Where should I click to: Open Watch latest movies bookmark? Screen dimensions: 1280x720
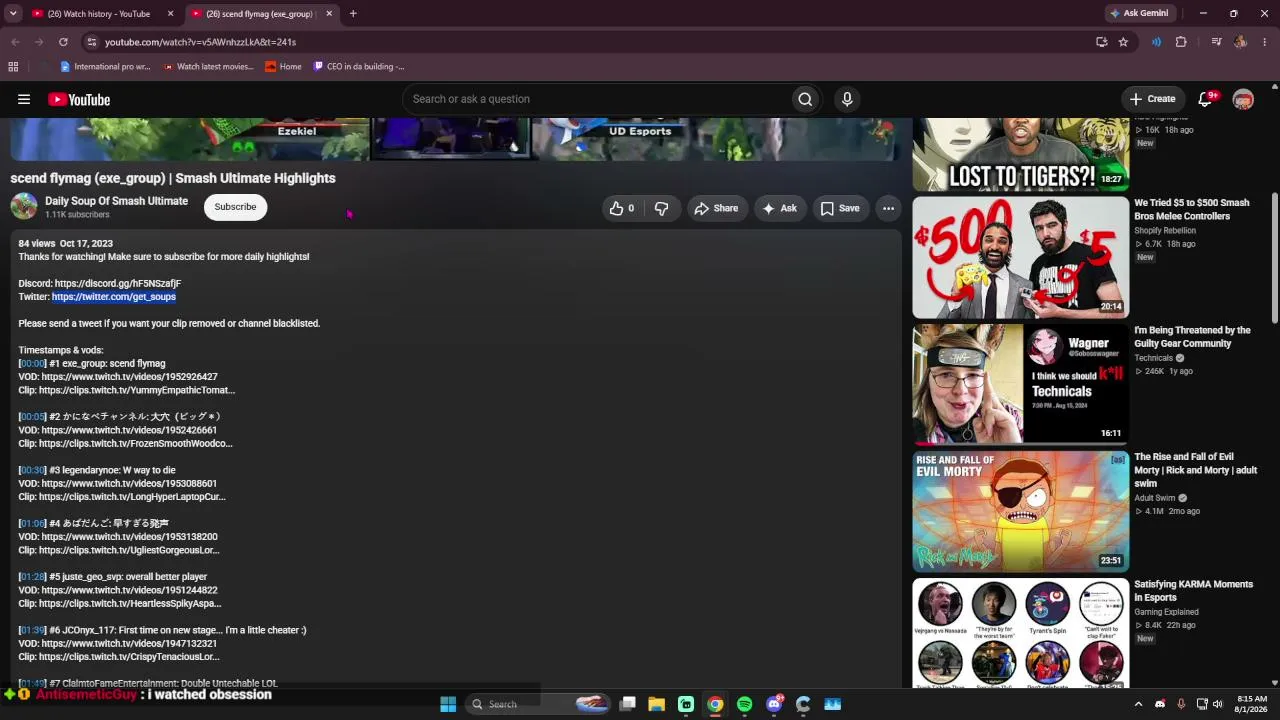click(x=208, y=67)
